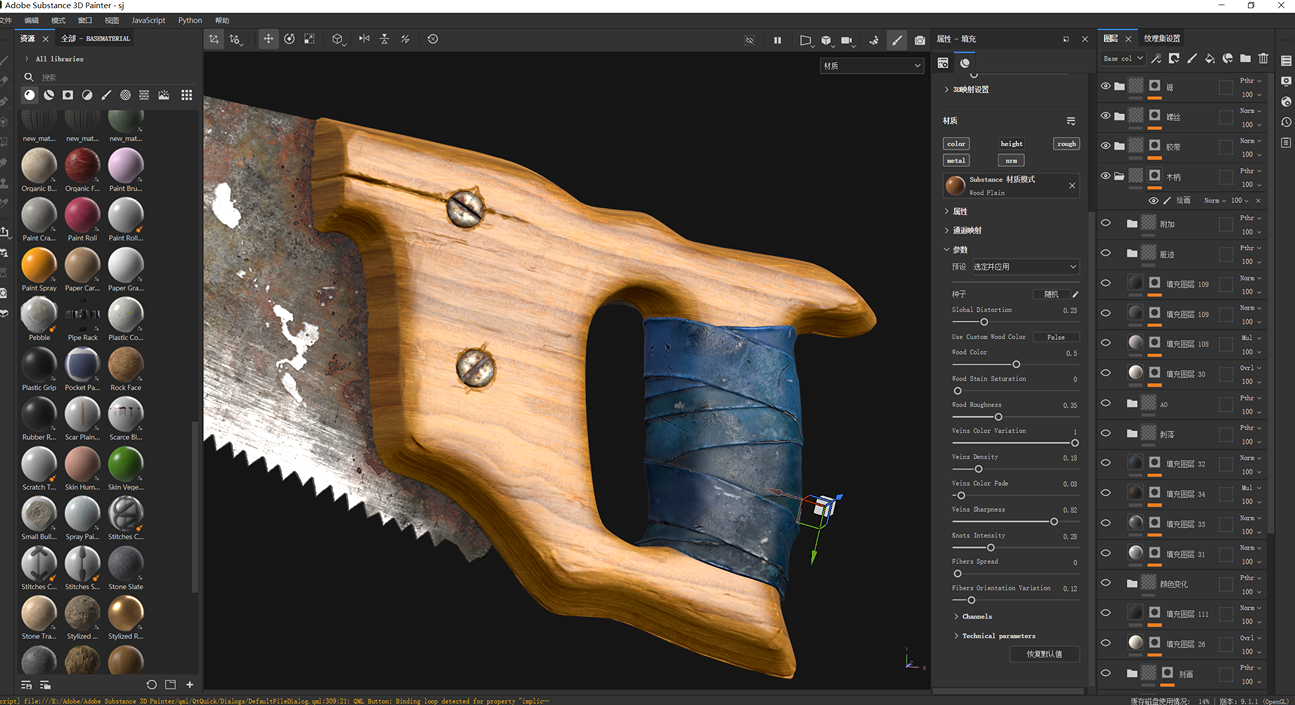Expand the Channels section

[976, 616]
